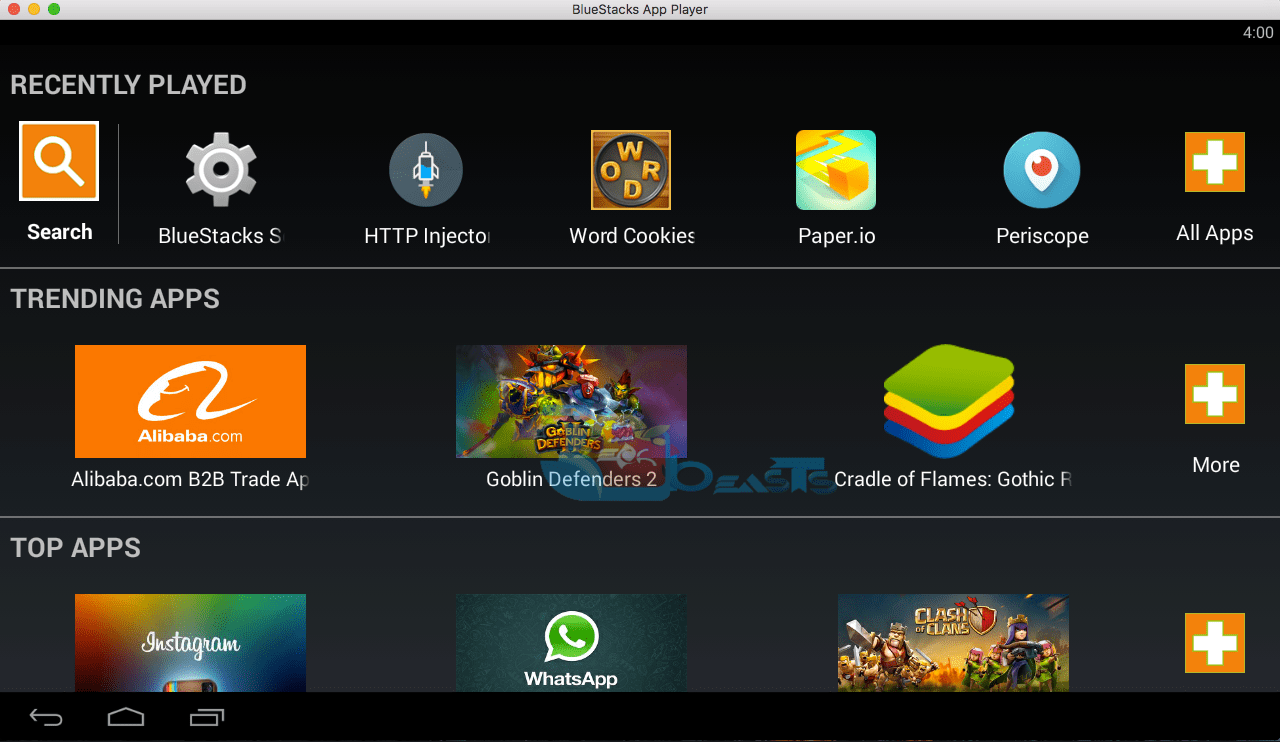Open Alibaba.com trending app thumbnail
This screenshot has width=1280, height=742.
click(190, 401)
